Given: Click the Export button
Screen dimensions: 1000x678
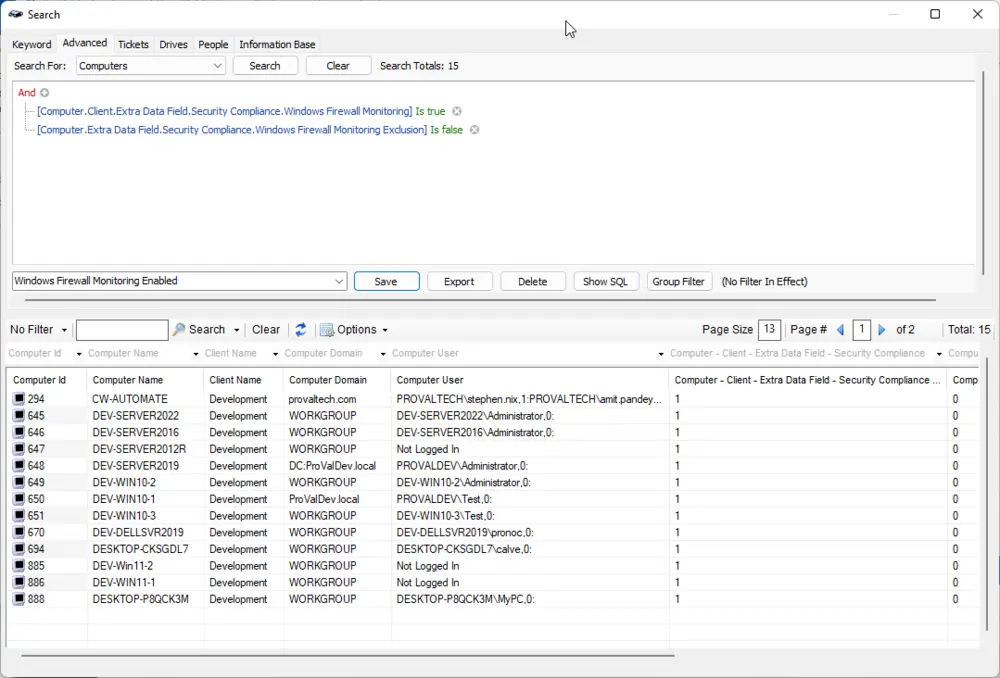Looking at the screenshot, I should [459, 281].
